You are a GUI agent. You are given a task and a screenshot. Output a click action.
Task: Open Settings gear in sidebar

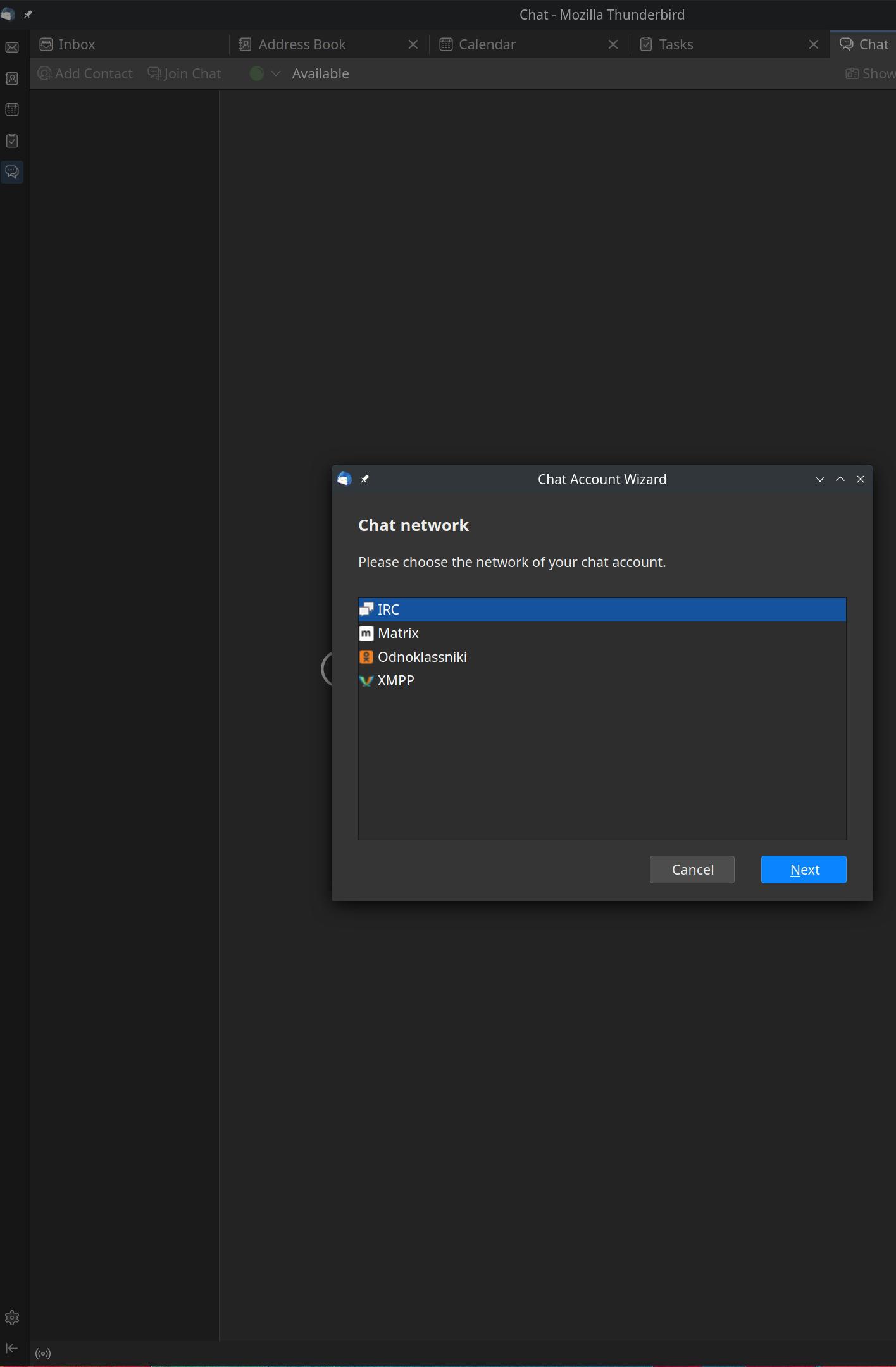pos(12,1318)
